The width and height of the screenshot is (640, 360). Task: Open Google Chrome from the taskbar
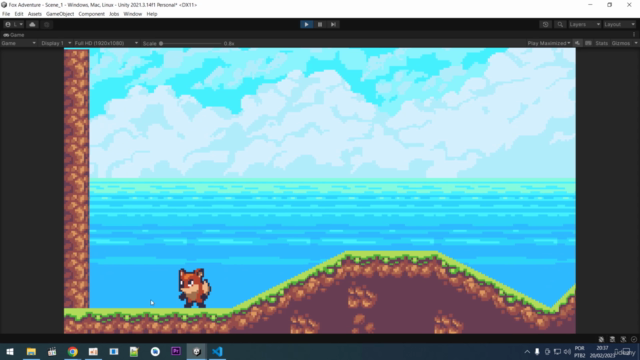[x=73, y=351]
